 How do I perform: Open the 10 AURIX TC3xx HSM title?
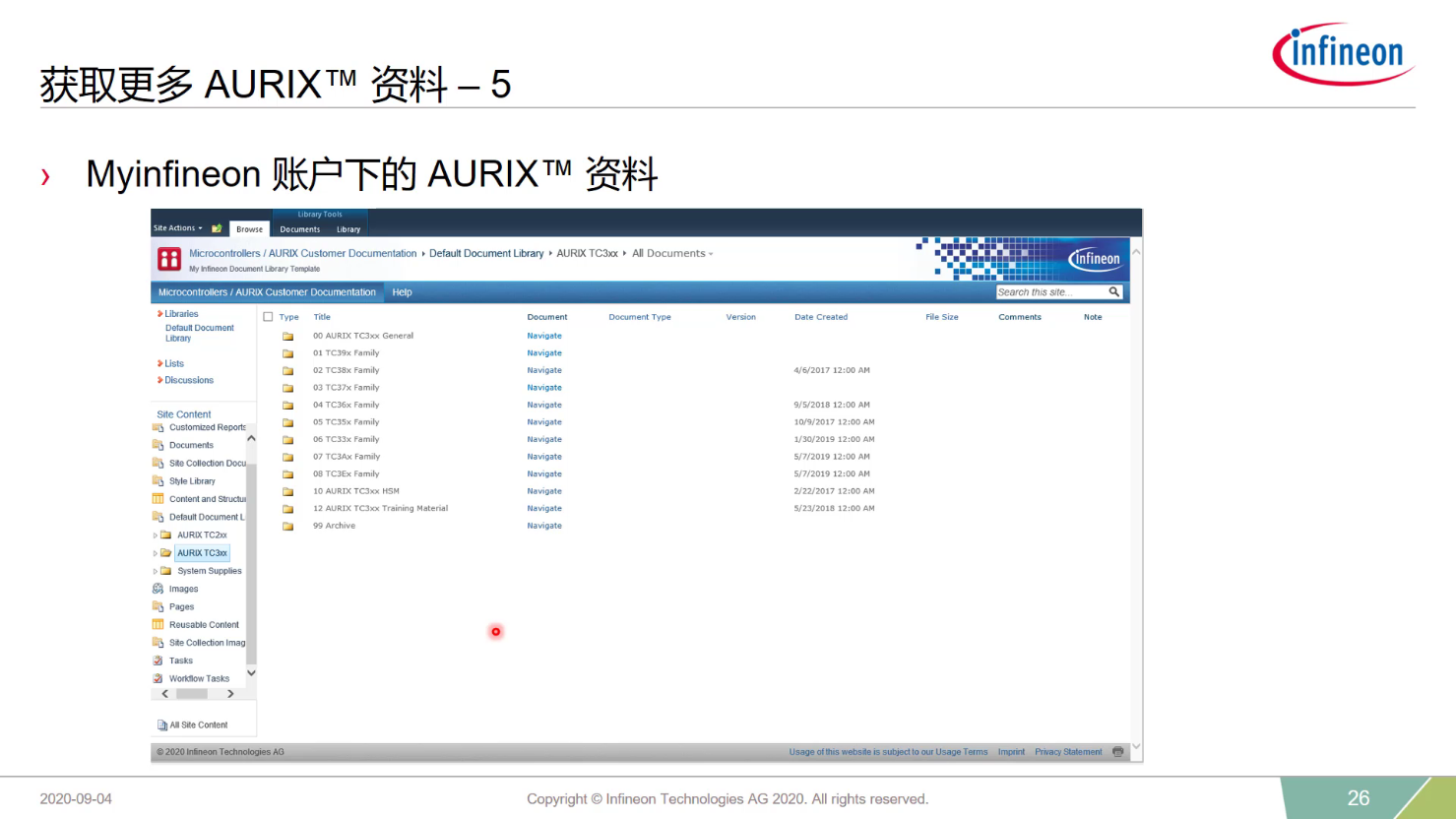pyautogui.click(x=356, y=491)
